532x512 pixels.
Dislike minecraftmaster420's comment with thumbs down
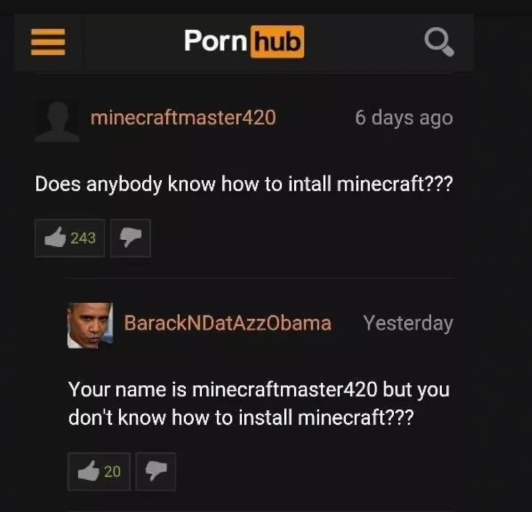[x=130, y=238]
